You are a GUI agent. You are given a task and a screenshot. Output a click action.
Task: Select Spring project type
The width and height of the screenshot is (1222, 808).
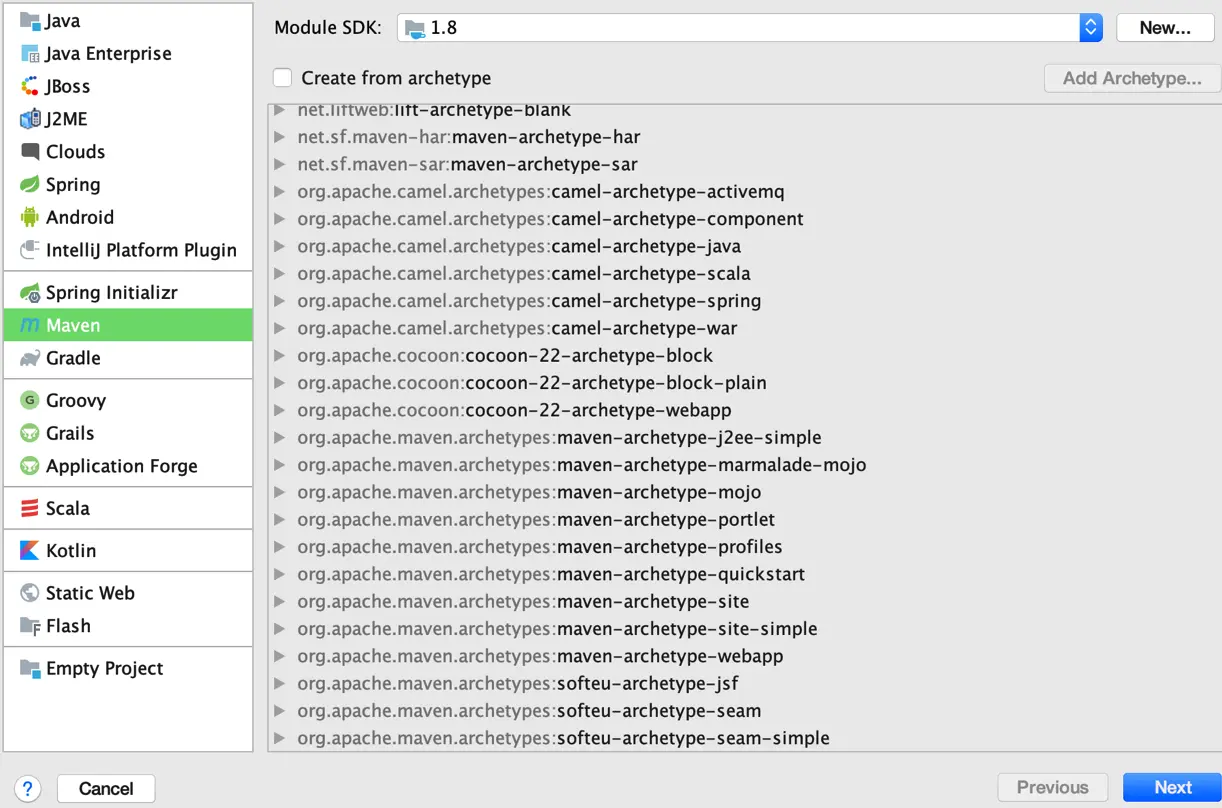(128, 185)
